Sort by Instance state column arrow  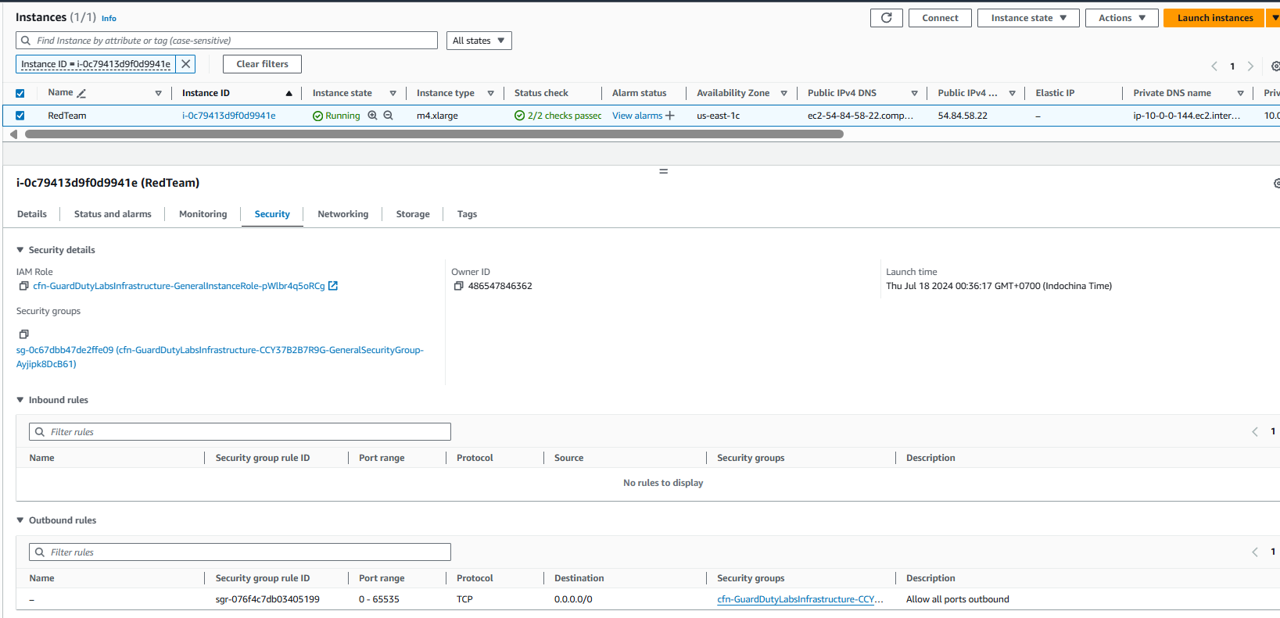[393, 93]
